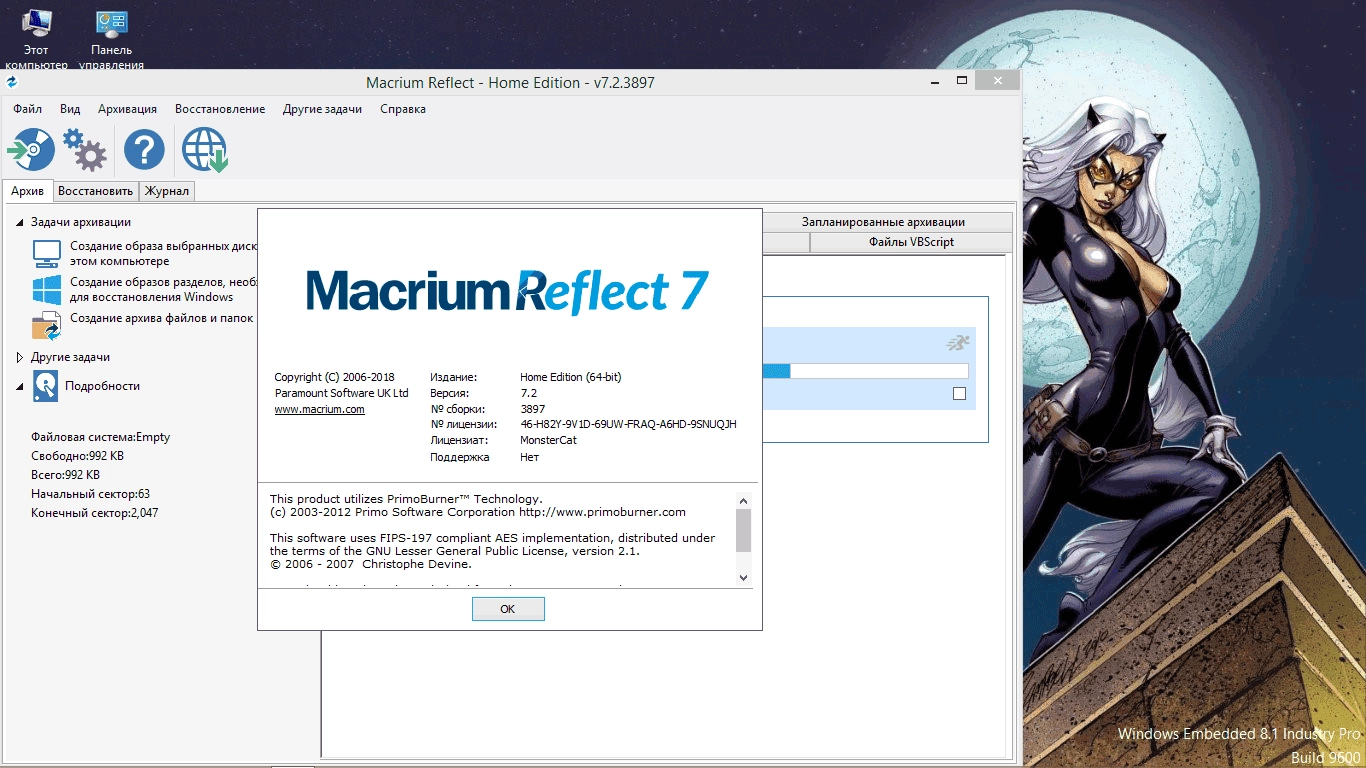Click the Создание образа выбранных дисков task
Viewport: 1366px width, 768px height.
164,253
